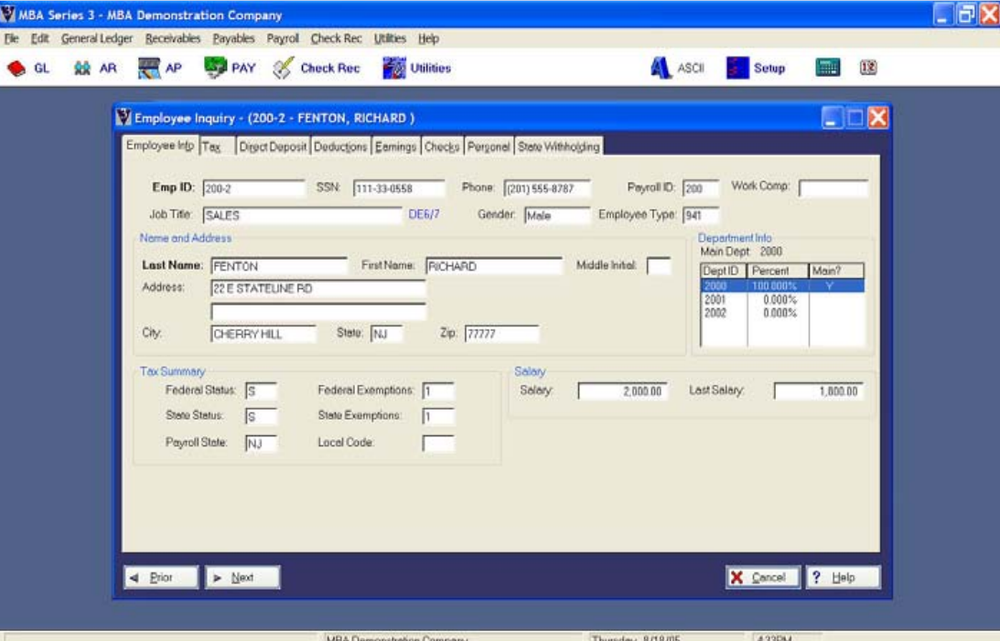The height and width of the screenshot is (641, 1000).
Task: Click the Salary amount field
Action: 622,390
